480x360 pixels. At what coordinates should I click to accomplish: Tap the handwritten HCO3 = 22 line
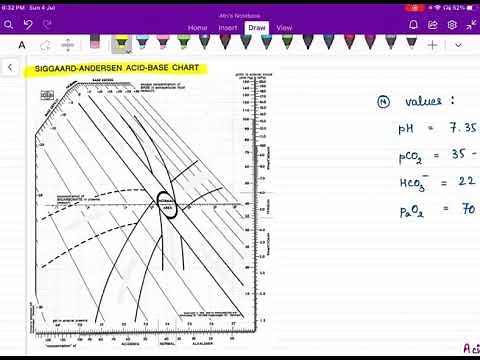click(437, 183)
